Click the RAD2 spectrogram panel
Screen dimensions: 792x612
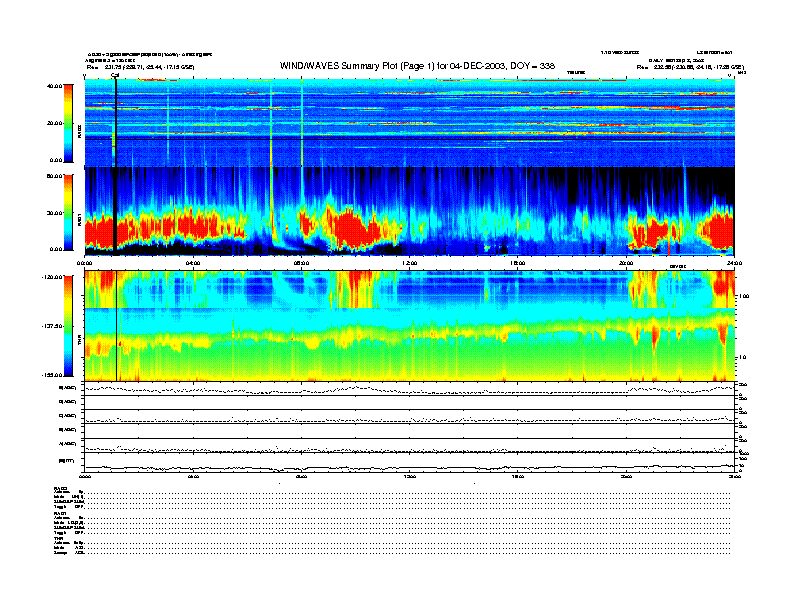[x=410, y=123]
